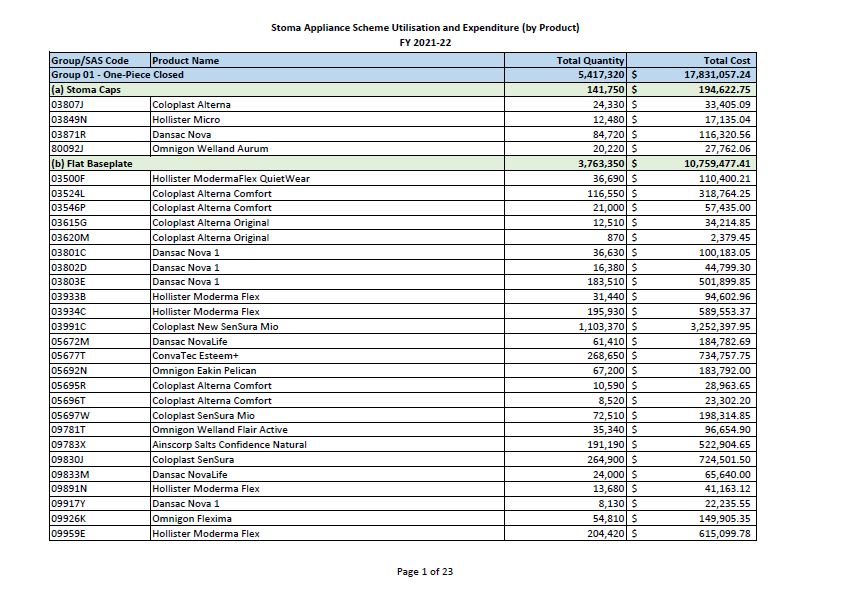Image resolution: width=853 pixels, height=598 pixels.
Task: Select quantity value 24,330
Action: 566,104
